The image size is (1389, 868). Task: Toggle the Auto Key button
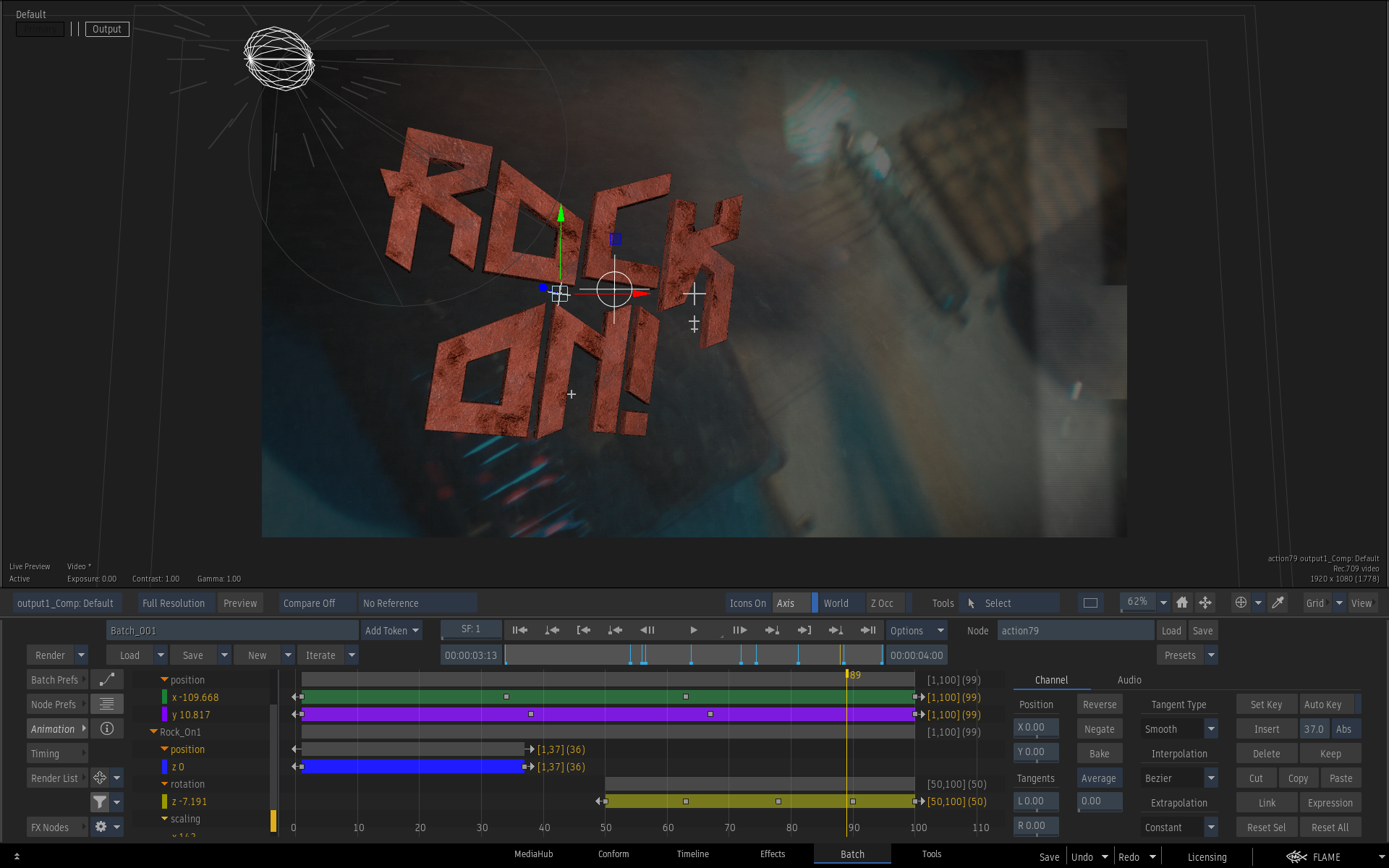pos(1322,705)
